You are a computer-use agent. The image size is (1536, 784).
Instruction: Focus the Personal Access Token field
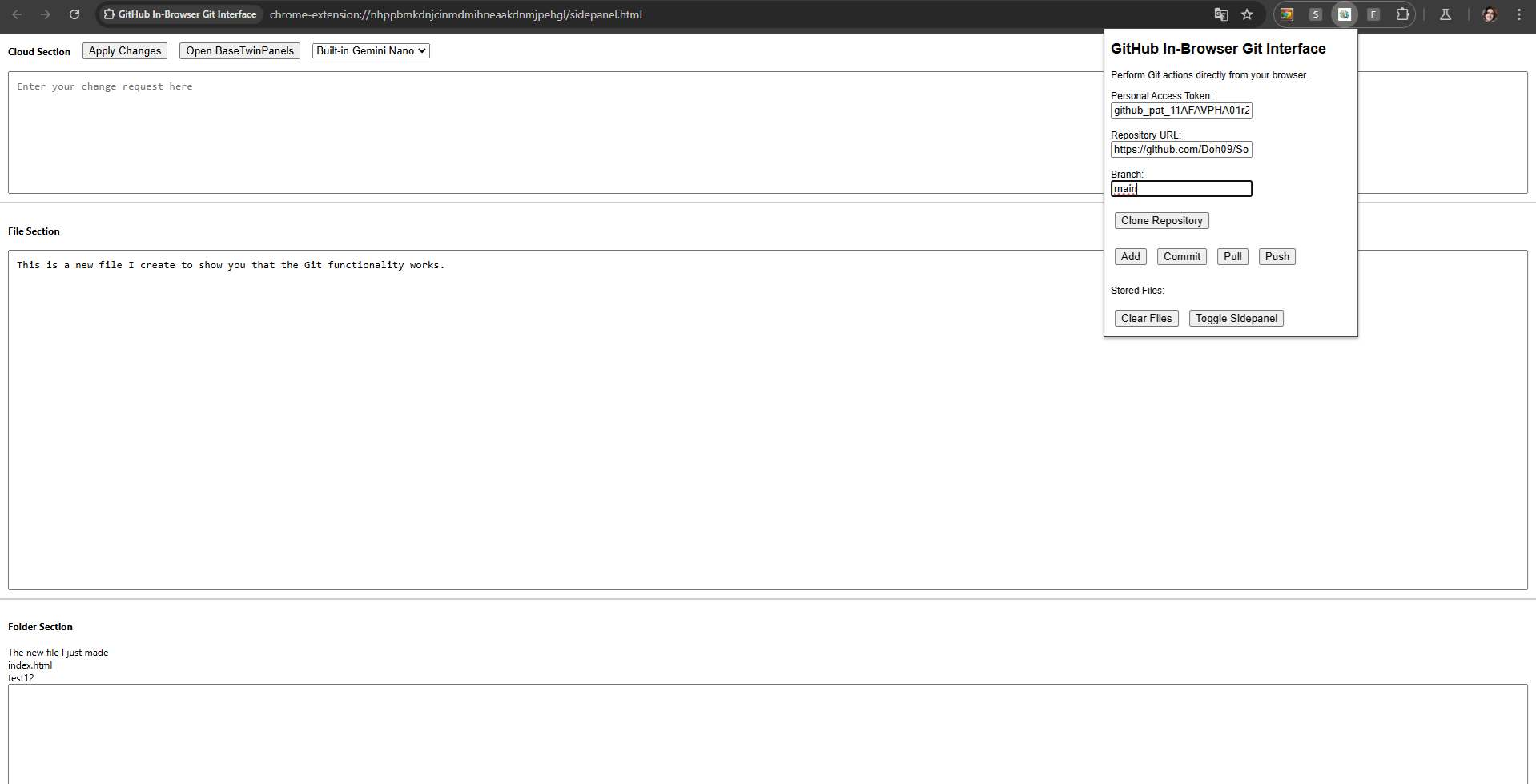coord(1181,110)
